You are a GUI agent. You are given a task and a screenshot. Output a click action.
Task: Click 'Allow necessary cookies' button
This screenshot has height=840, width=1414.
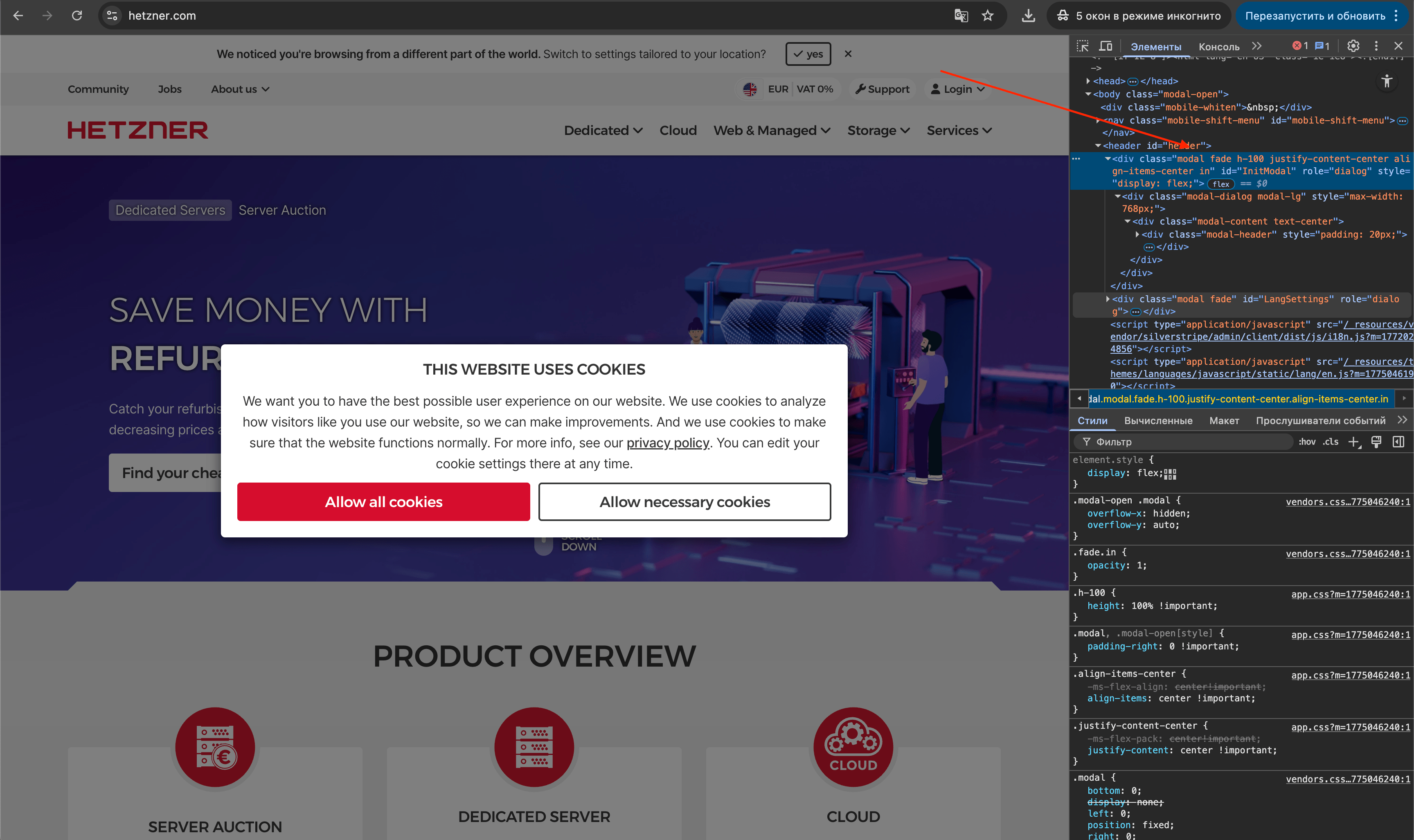coord(684,502)
